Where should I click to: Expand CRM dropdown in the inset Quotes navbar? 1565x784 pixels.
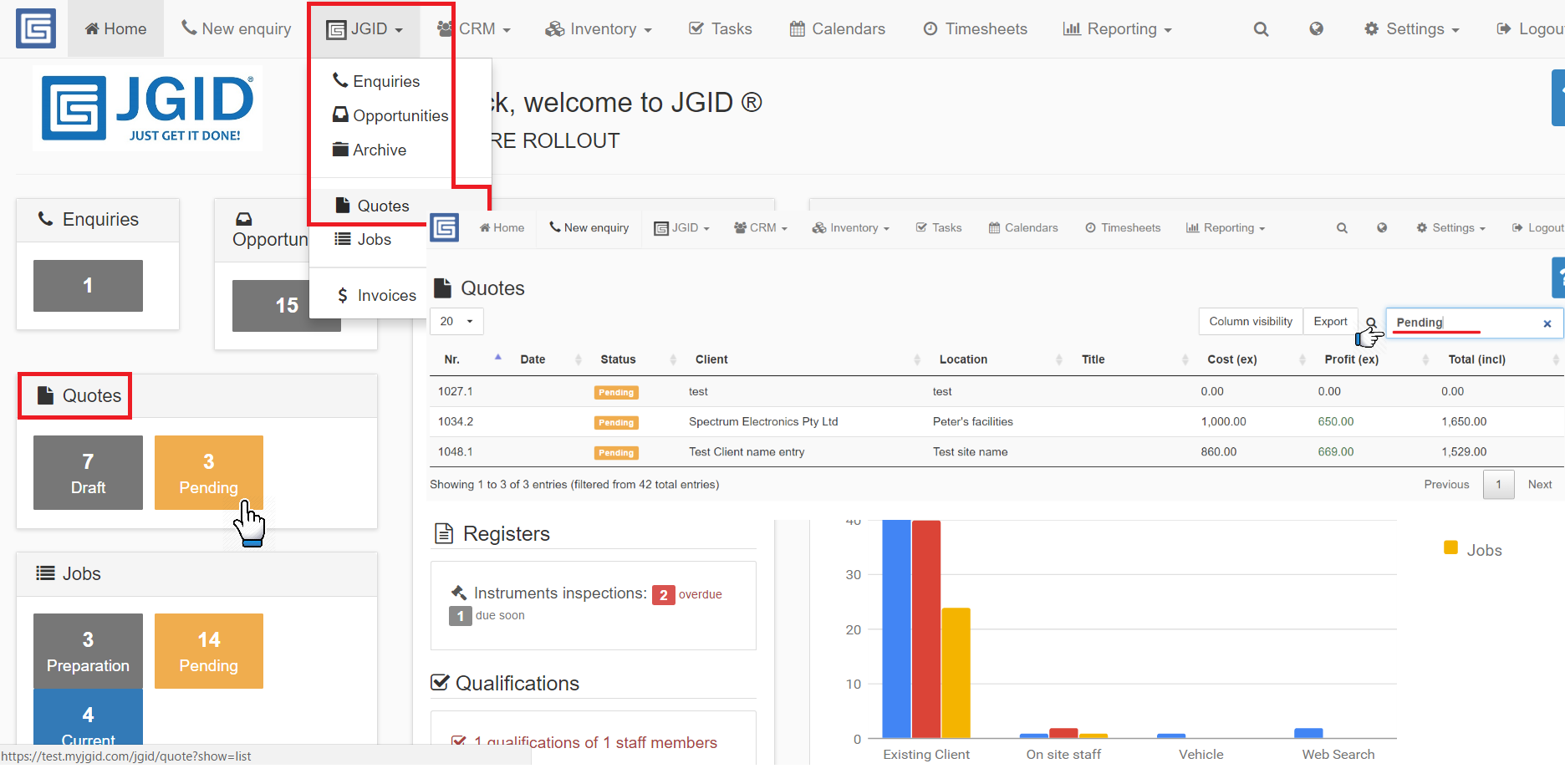761,227
